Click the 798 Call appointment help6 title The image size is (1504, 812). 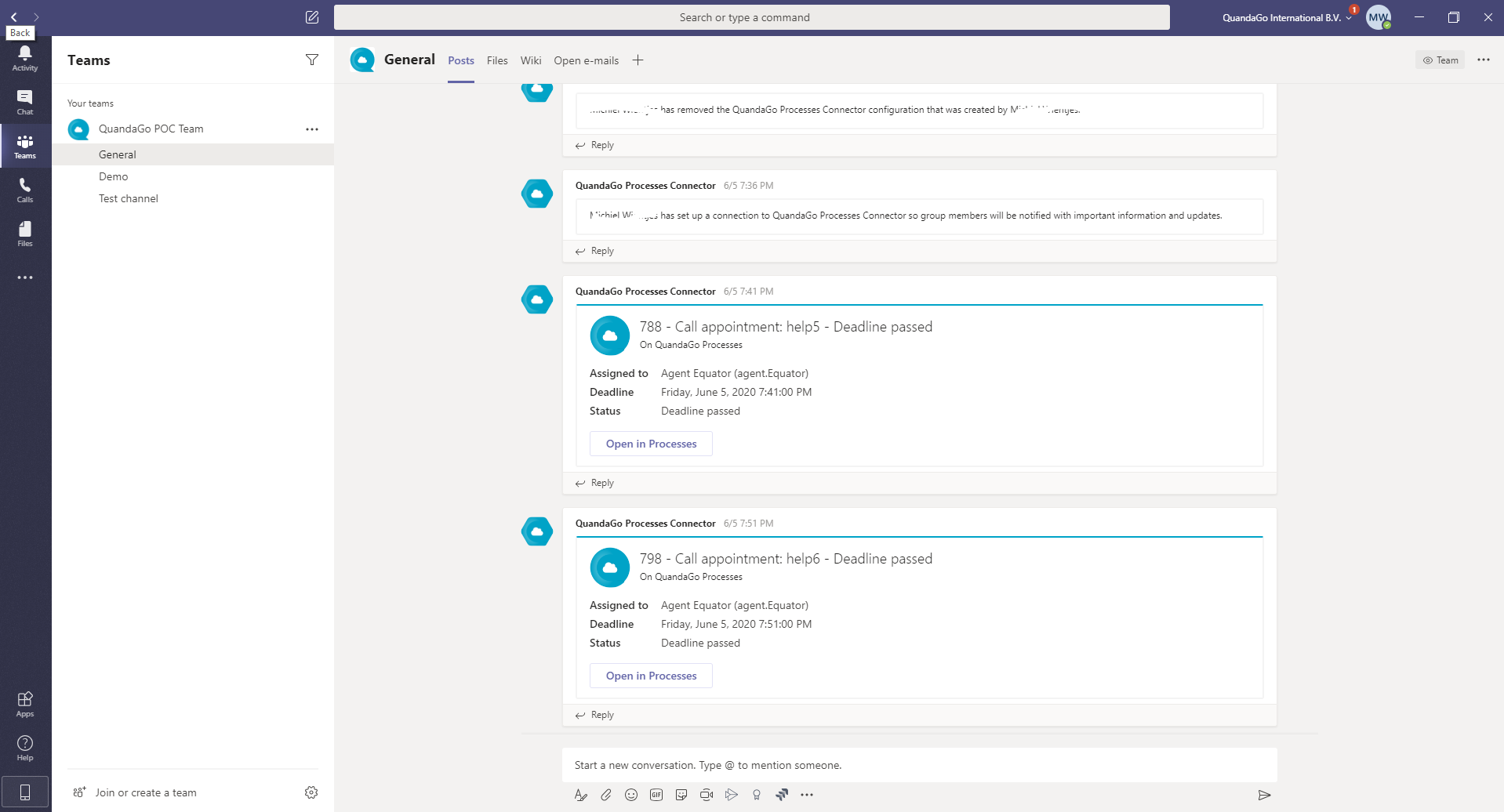tap(786, 559)
